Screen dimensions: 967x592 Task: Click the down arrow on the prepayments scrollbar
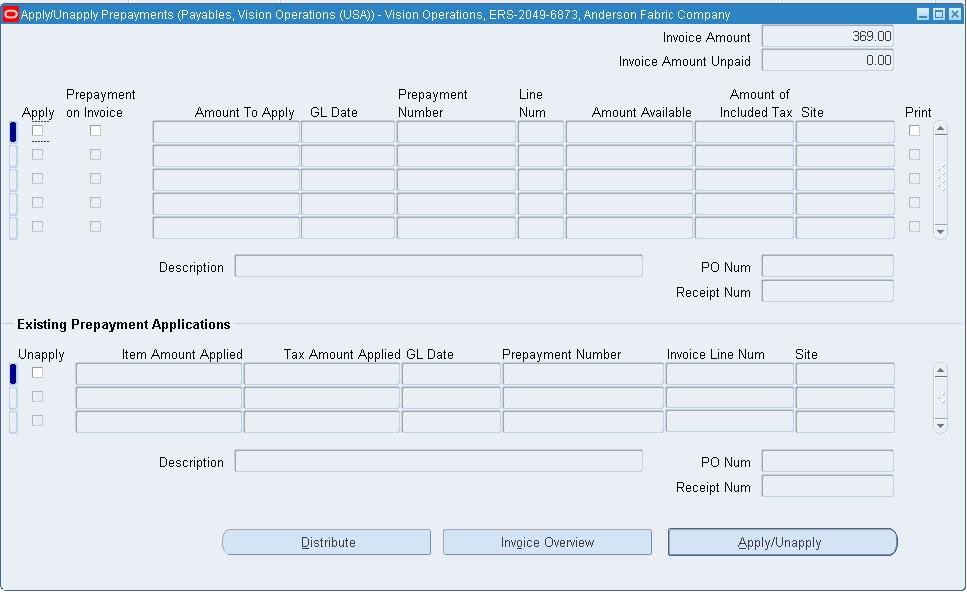coord(940,230)
